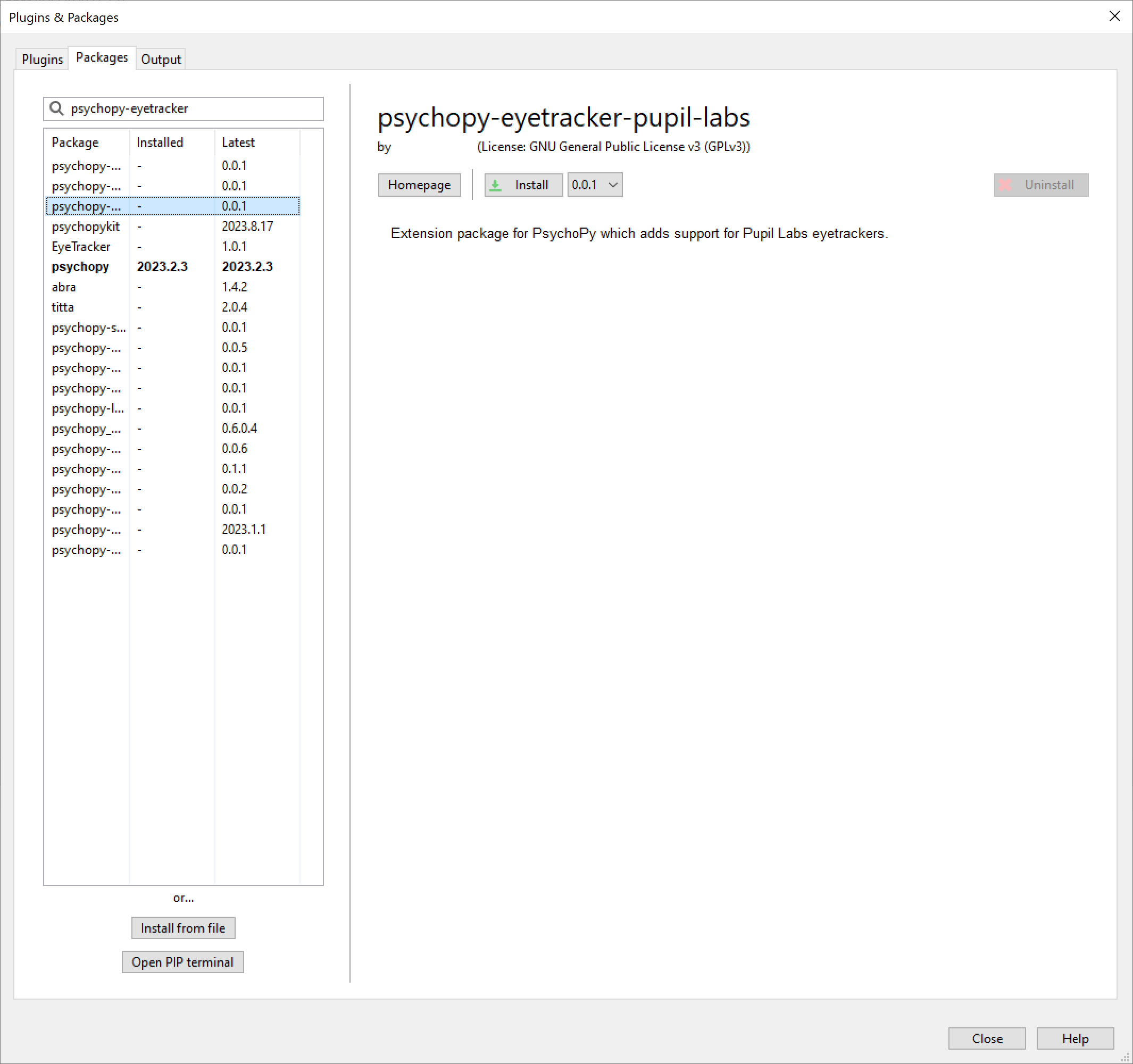Open the version 0.0.1 dropdown

pyautogui.click(x=595, y=185)
